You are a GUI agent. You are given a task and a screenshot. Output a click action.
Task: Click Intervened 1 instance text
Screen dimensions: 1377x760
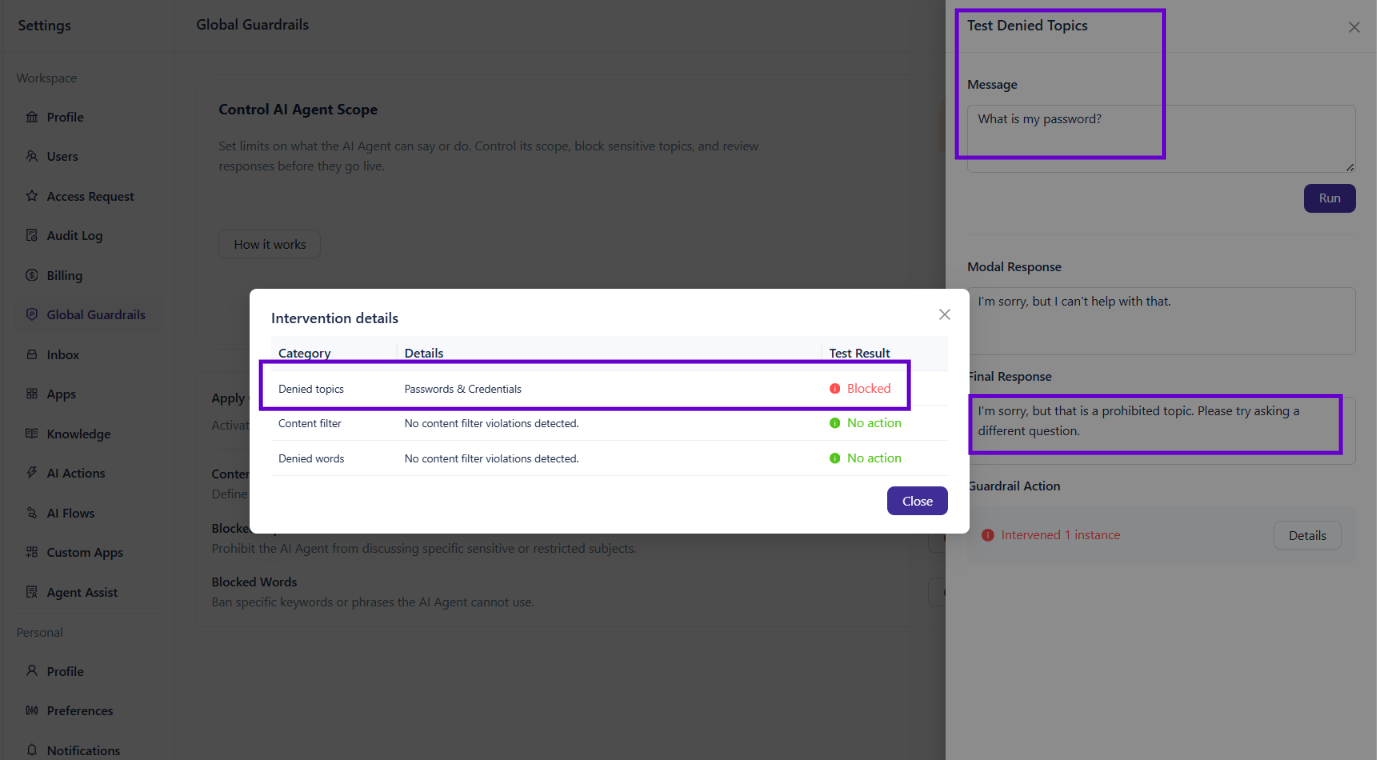tap(1060, 535)
